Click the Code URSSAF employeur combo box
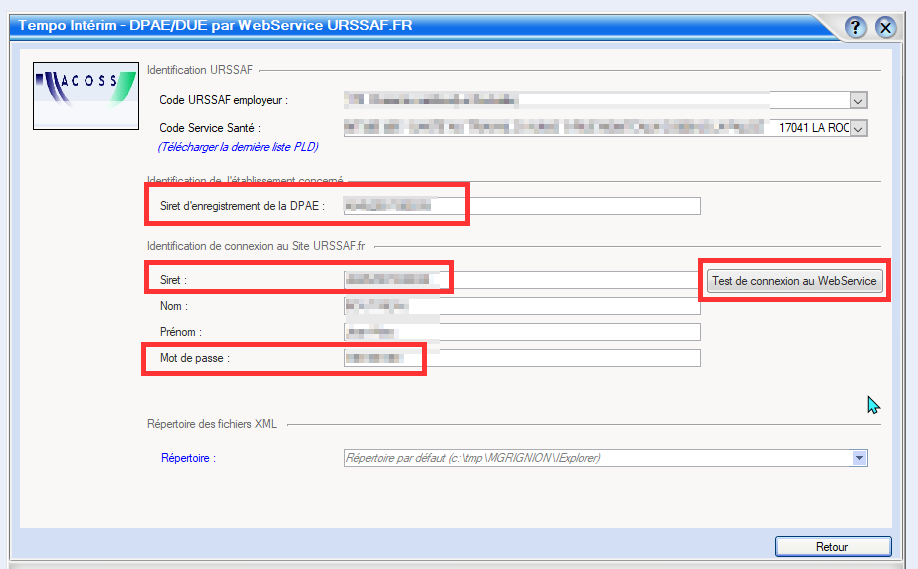 (605, 100)
